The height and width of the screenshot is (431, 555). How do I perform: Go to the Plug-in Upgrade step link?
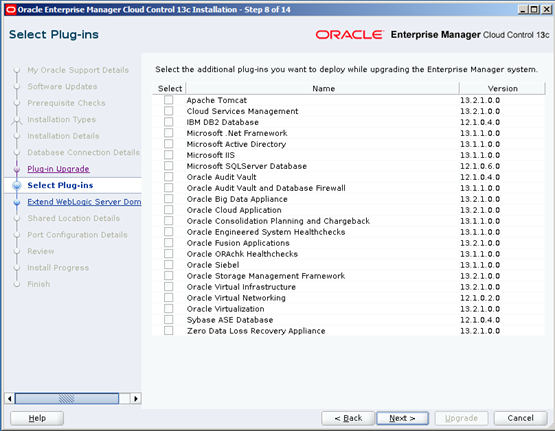point(58,169)
